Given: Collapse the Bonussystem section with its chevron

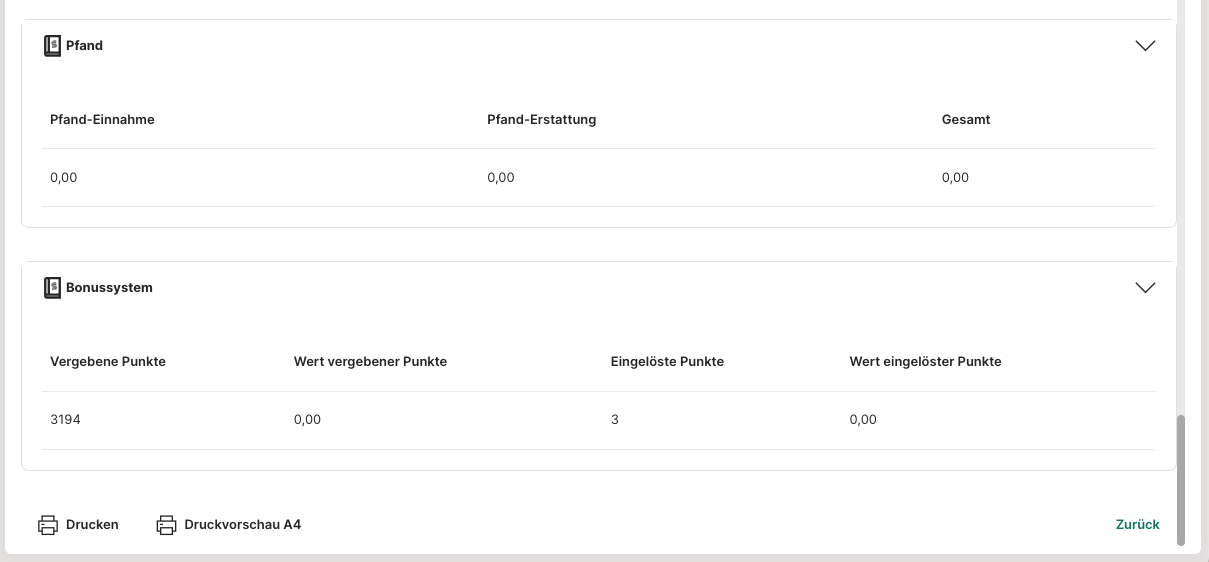Looking at the screenshot, I should click(x=1145, y=288).
